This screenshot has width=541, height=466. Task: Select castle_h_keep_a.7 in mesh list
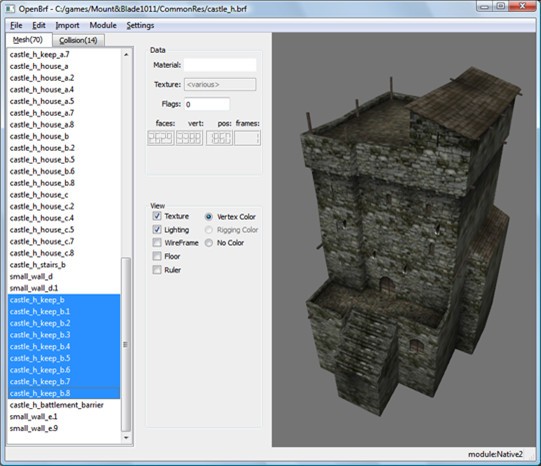(64, 54)
